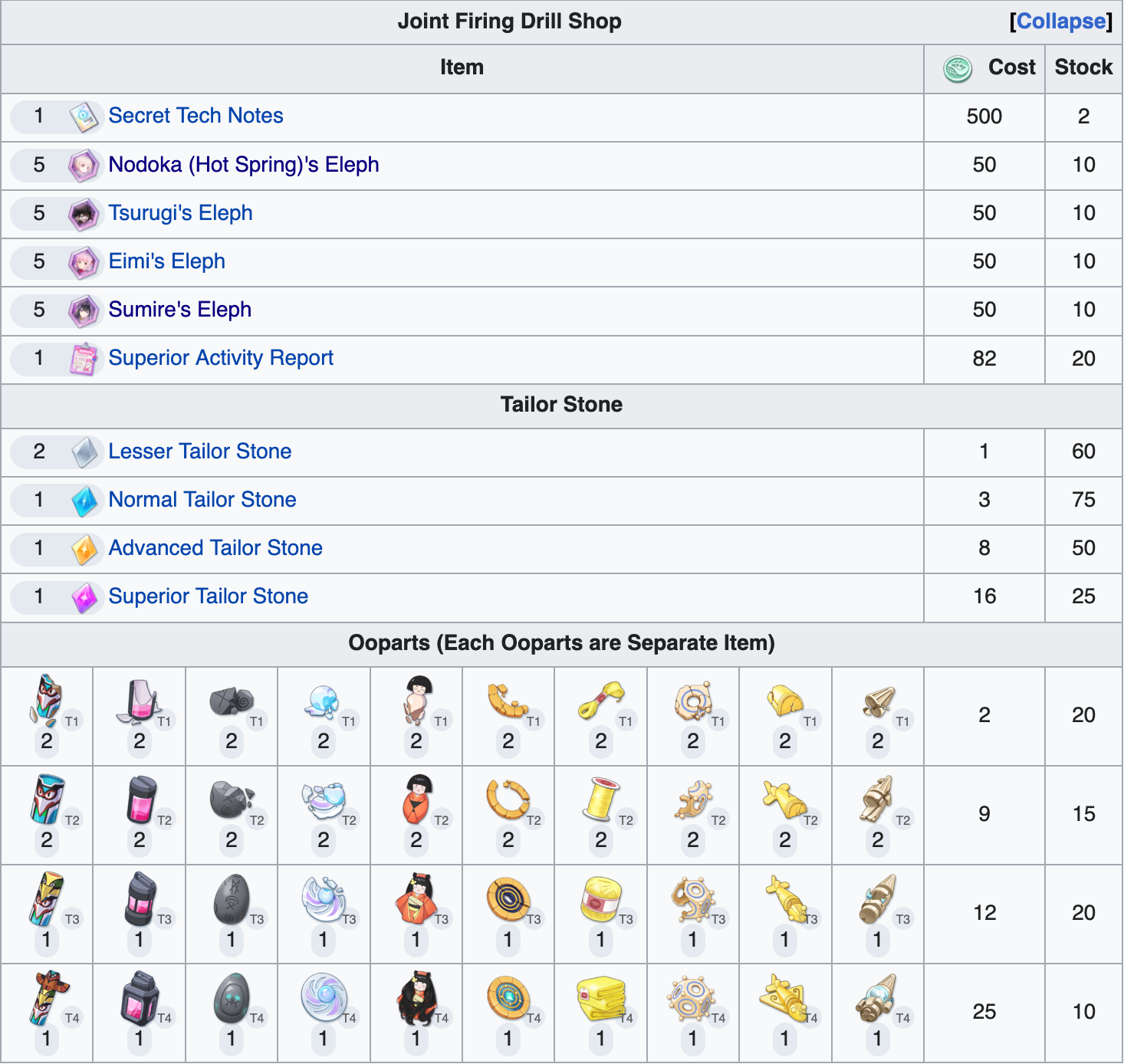Click the green currency icon beside Cost
1124x1064 pixels.
coord(958,69)
